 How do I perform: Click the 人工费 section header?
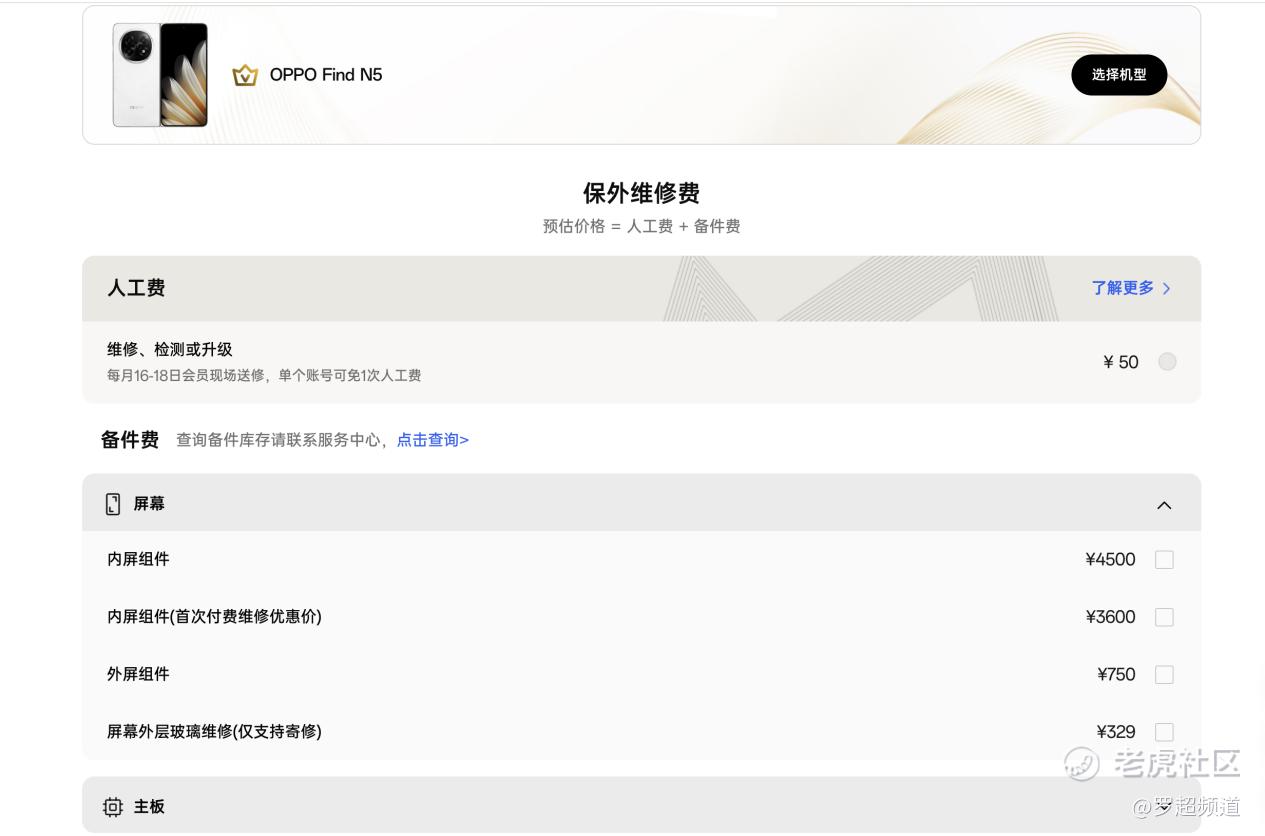pyautogui.click(x=641, y=288)
